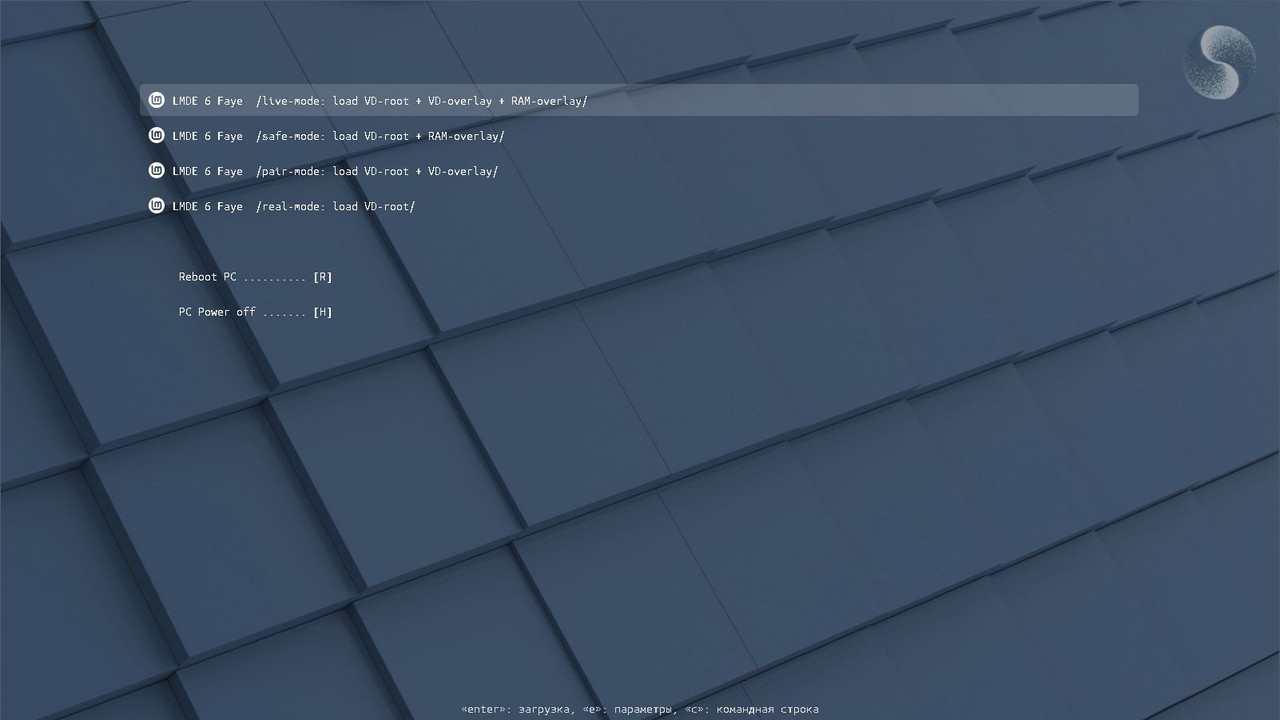Click the Mint logo icon beside pair-mode
1280x720 pixels.
156,170
